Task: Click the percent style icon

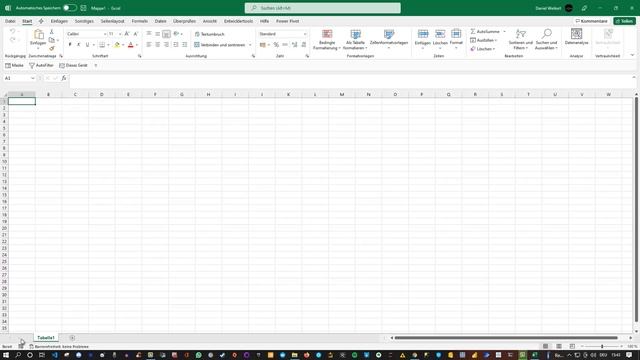Action: 276,44
